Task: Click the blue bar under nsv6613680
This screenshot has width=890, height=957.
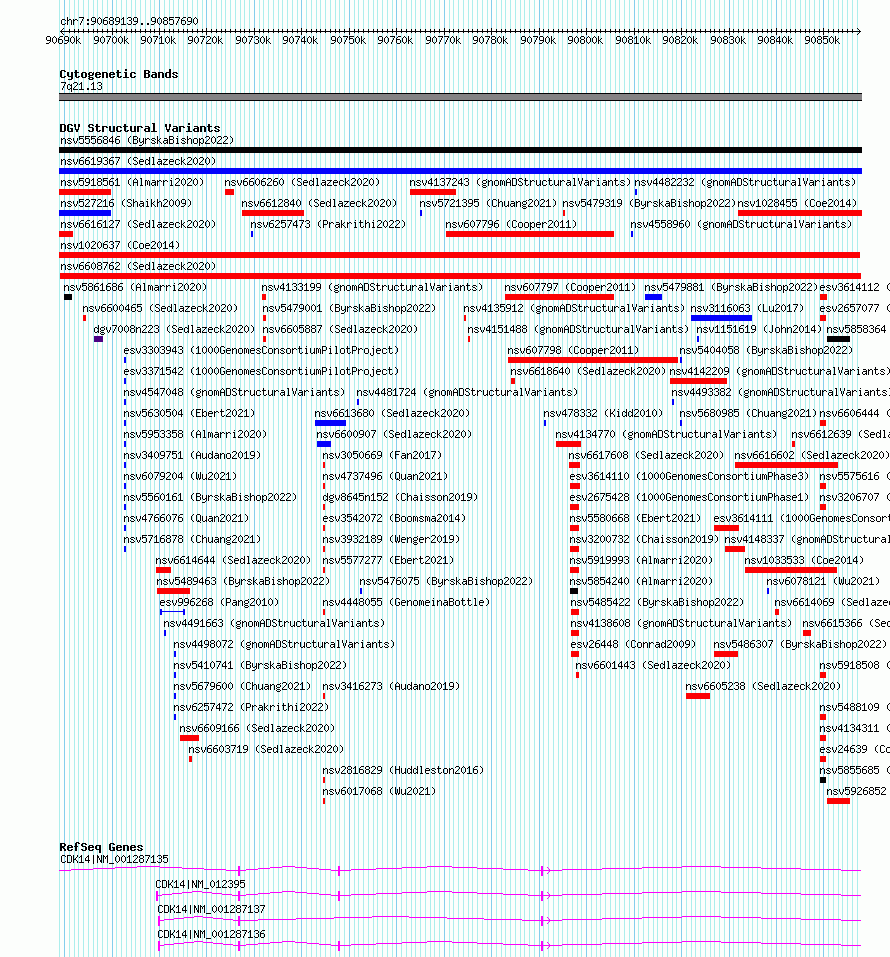Action: tap(330, 423)
